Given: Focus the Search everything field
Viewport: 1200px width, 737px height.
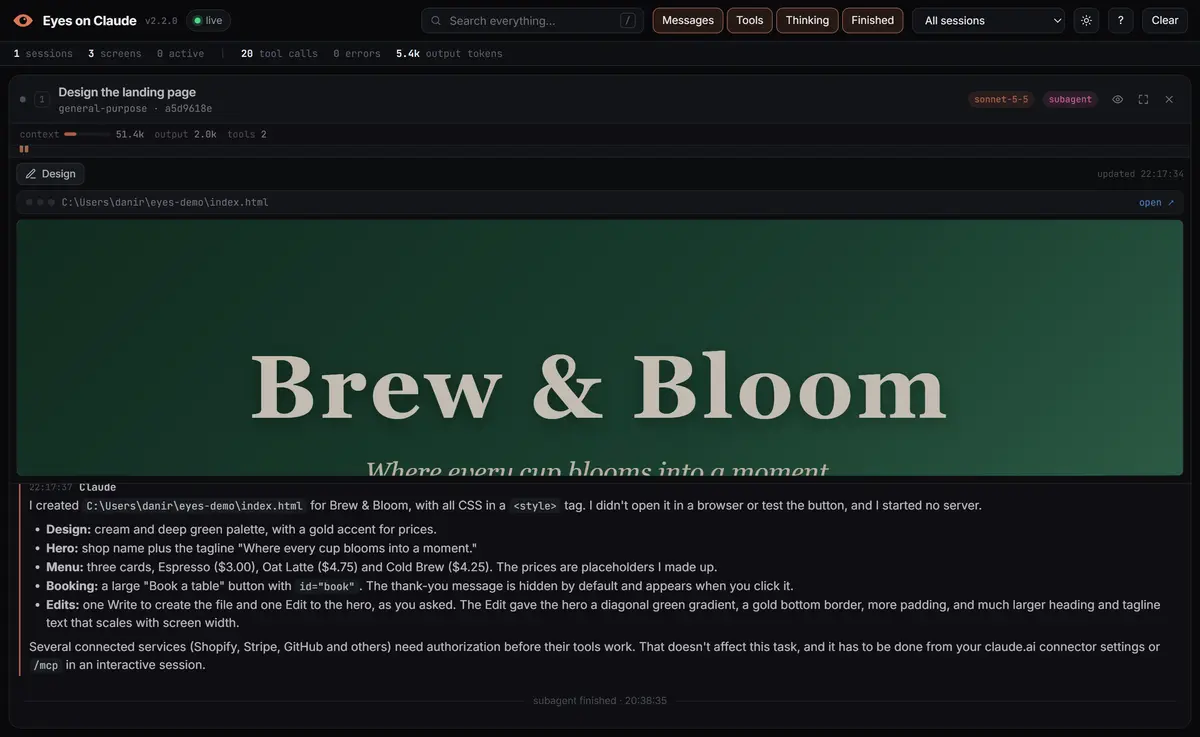Looking at the screenshot, I should coord(533,20).
